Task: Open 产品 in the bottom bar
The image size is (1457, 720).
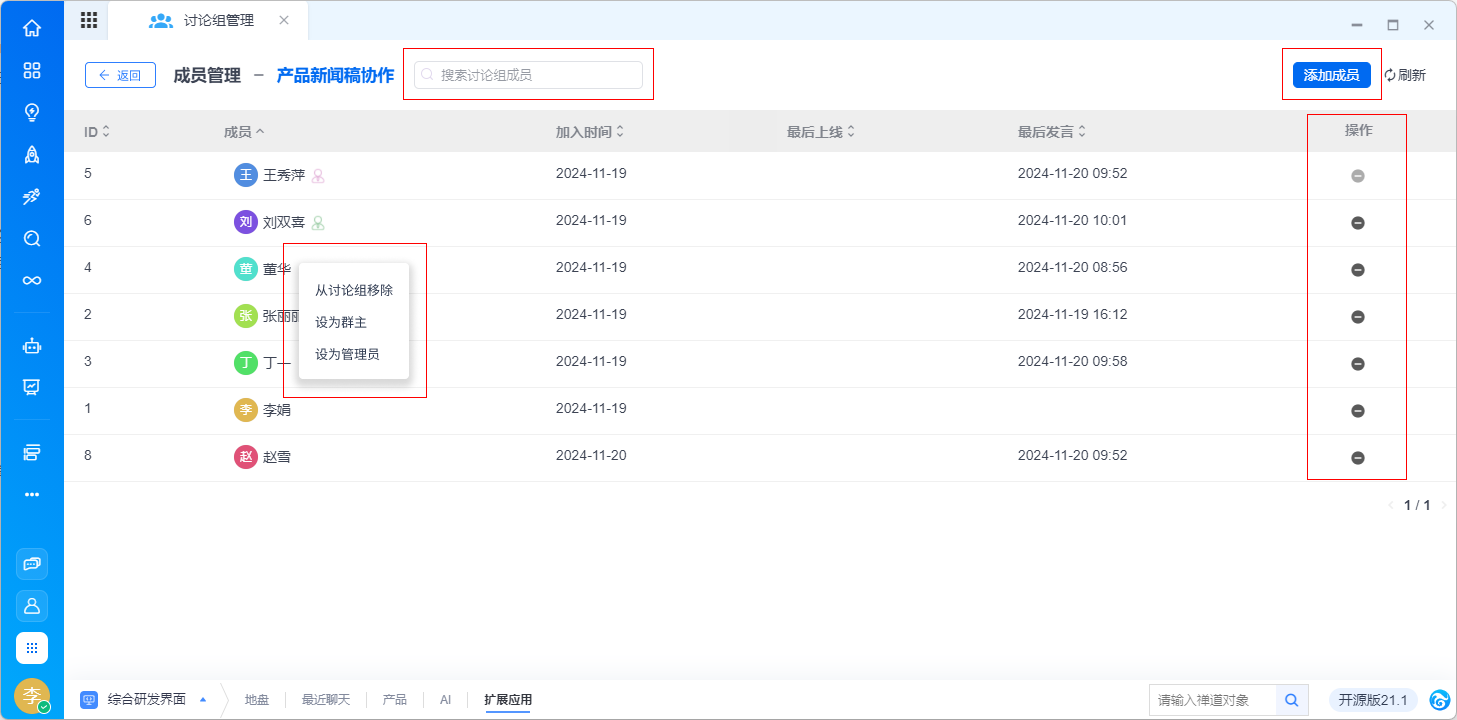Action: click(395, 700)
